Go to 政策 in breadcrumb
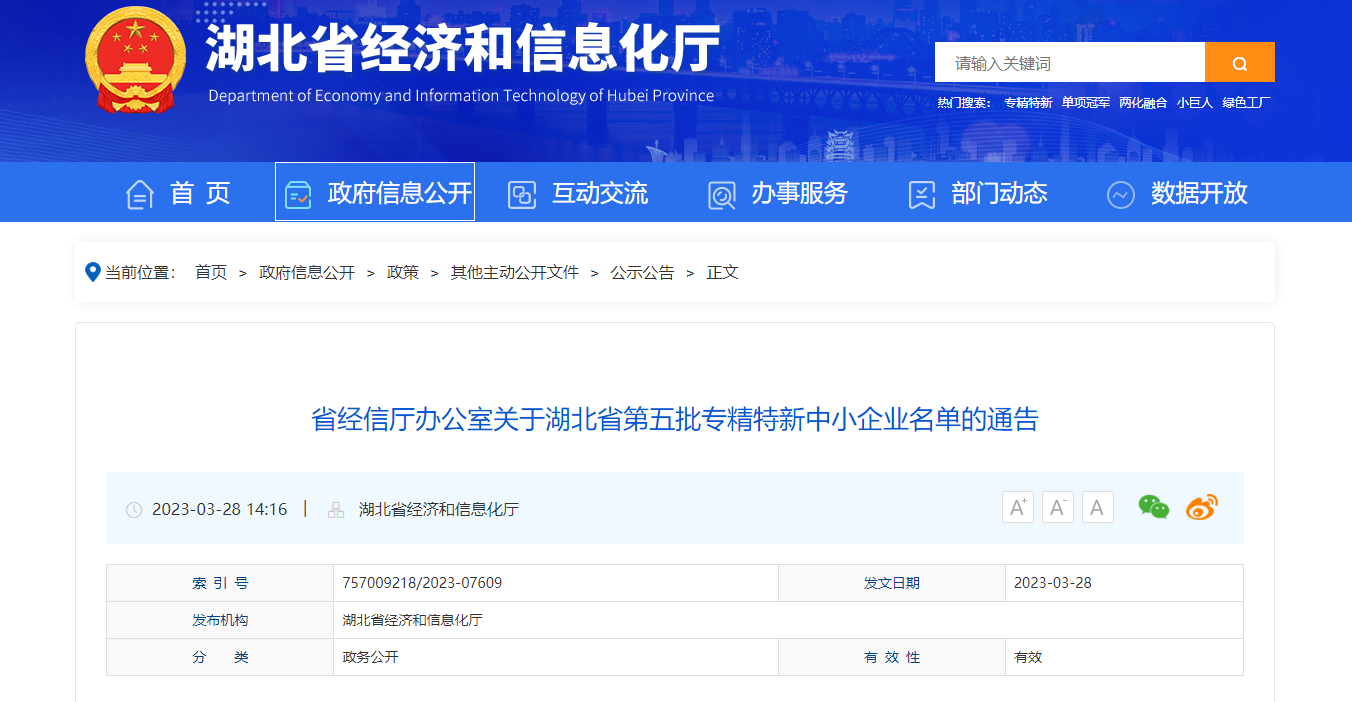 point(403,272)
